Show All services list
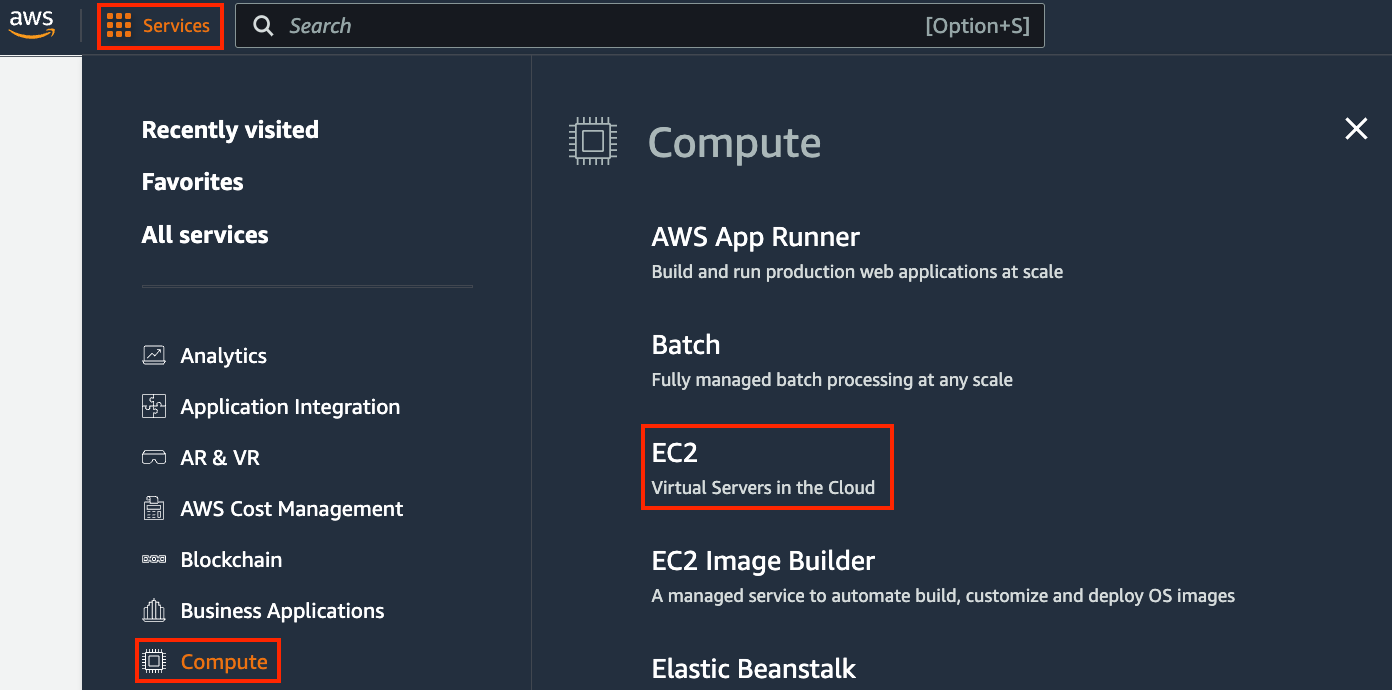1392x690 pixels. (x=205, y=235)
